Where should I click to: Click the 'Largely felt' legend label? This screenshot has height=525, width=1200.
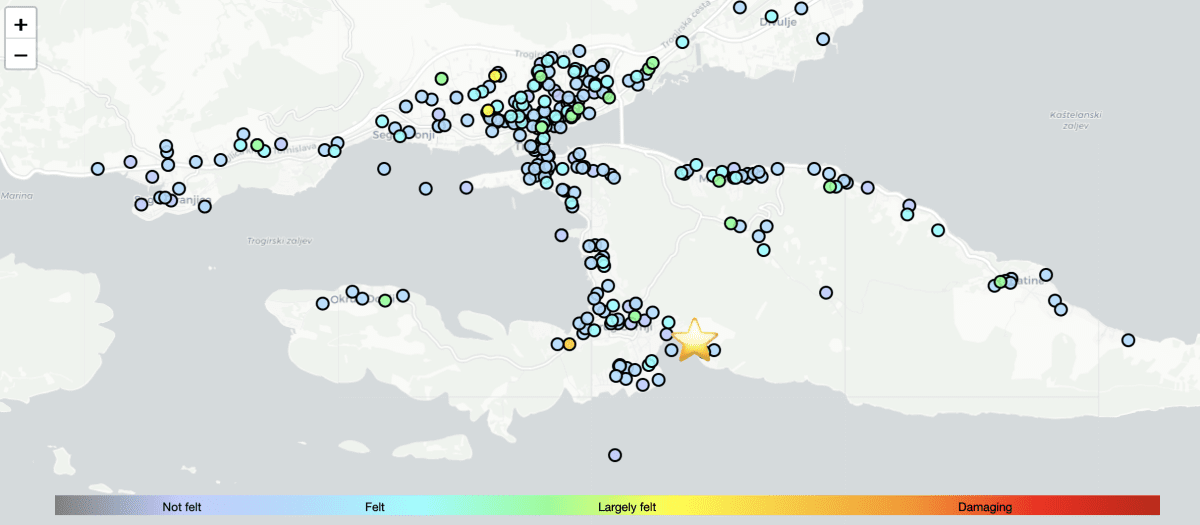pos(627,507)
